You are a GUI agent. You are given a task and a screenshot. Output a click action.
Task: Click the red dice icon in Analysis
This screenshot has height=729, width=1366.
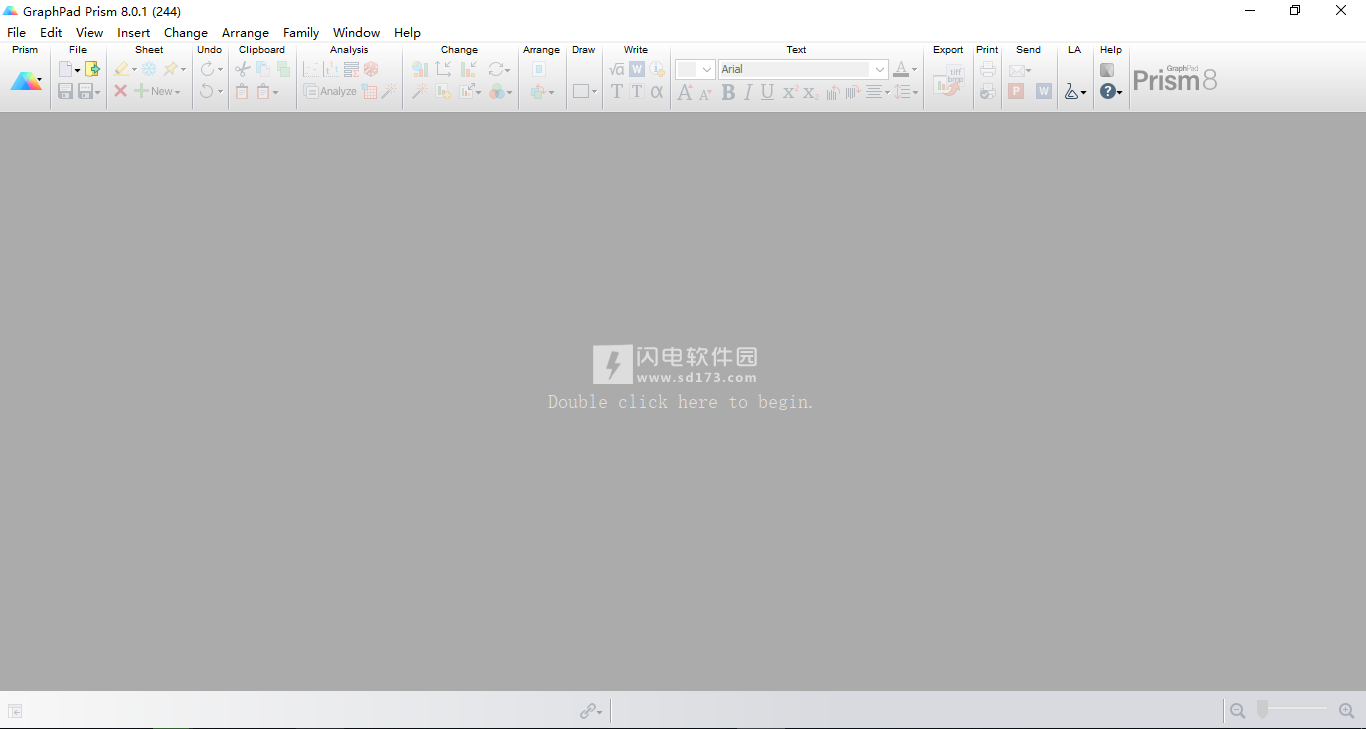click(371, 69)
